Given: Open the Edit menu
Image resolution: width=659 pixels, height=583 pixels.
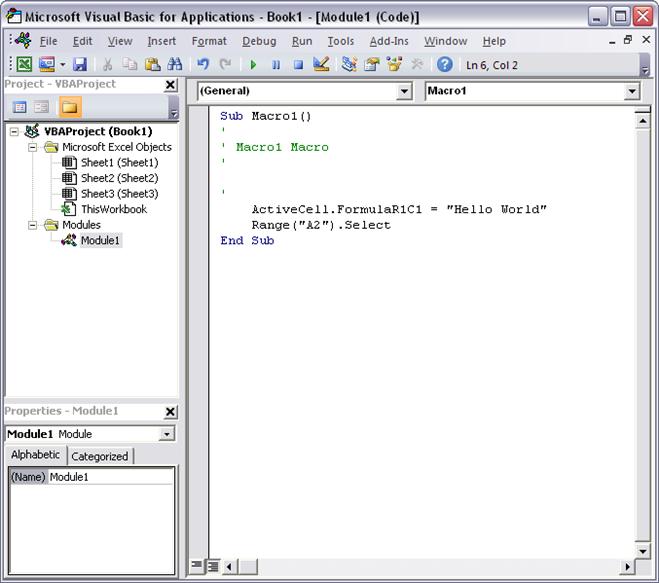Looking at the screenshot, I should tap(82, 41).
